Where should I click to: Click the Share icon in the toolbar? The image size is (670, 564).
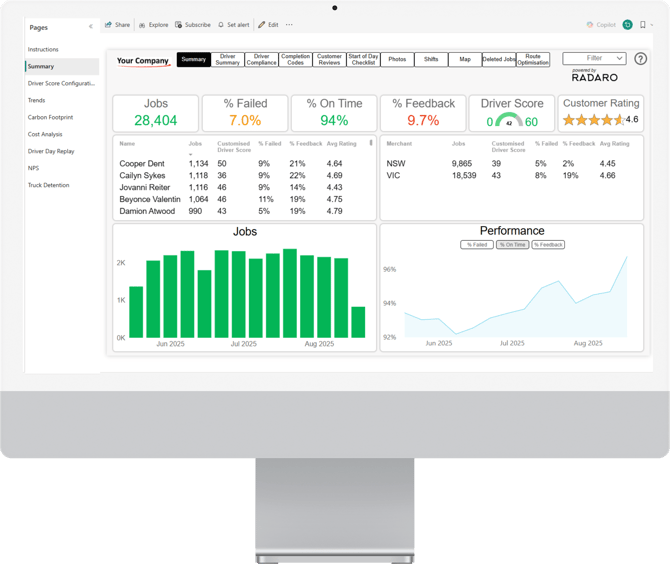tap(108, 25)
